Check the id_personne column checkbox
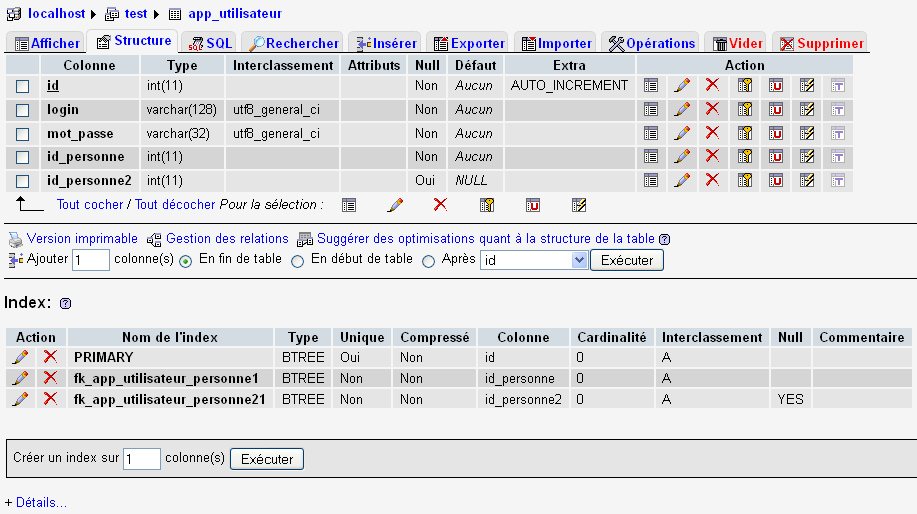 pos(22,157)
